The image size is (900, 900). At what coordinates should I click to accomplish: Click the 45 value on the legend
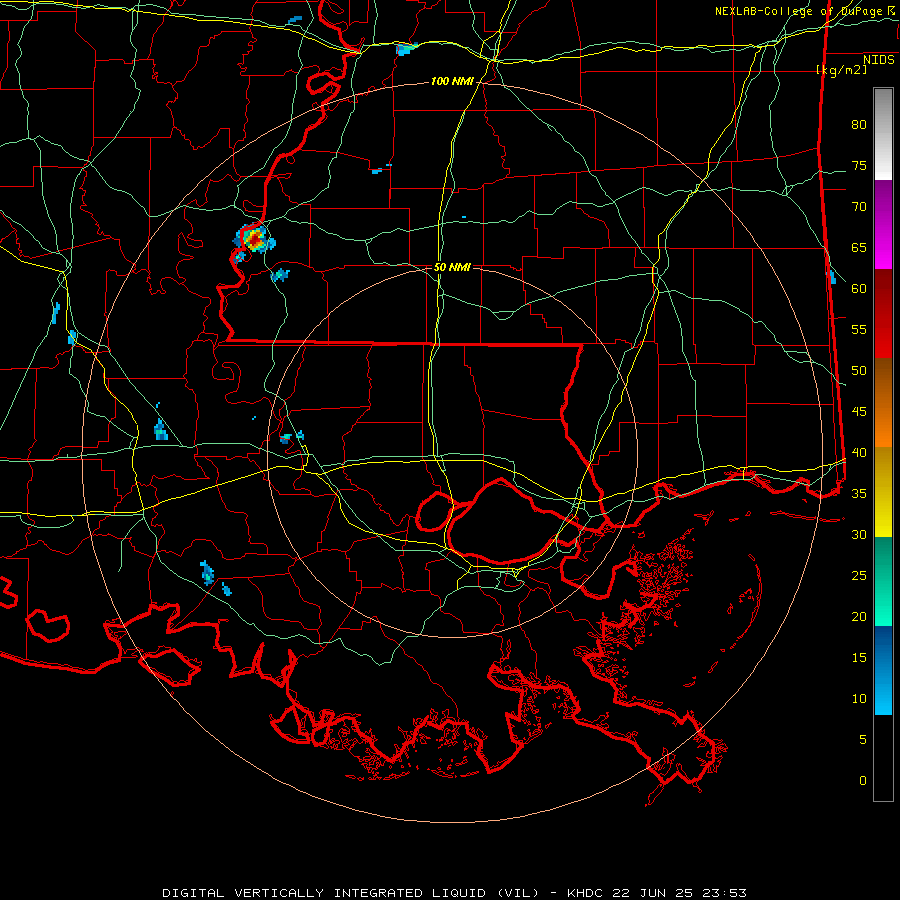pos(859,412)
